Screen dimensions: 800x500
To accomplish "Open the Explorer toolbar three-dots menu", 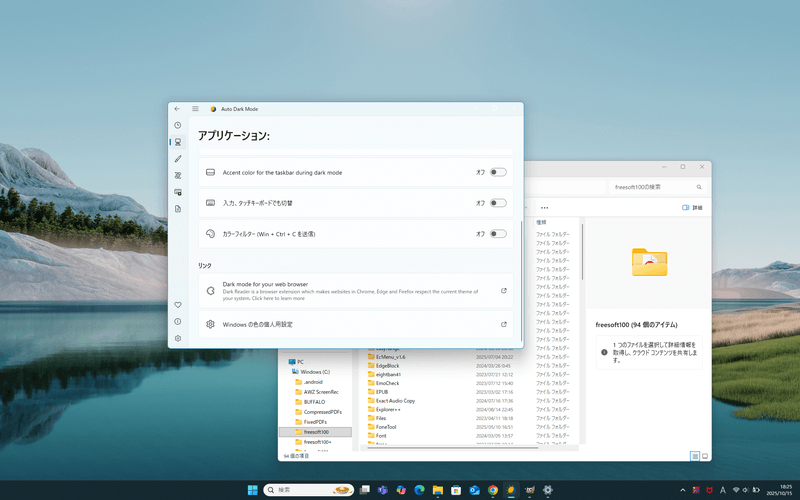I will pyautogui.click(x=544, y=208).
